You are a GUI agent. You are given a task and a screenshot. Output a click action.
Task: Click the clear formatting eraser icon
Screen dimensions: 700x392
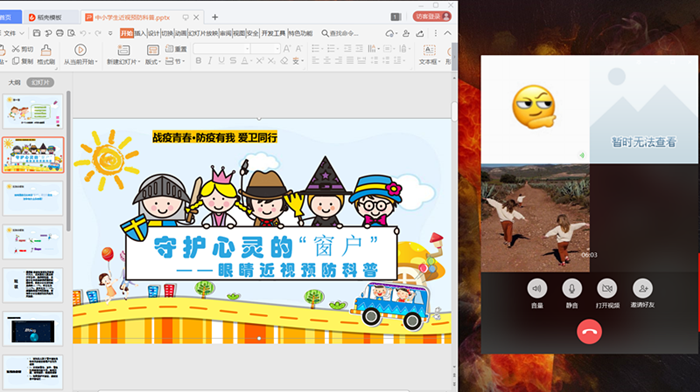[x=284, y=61]
